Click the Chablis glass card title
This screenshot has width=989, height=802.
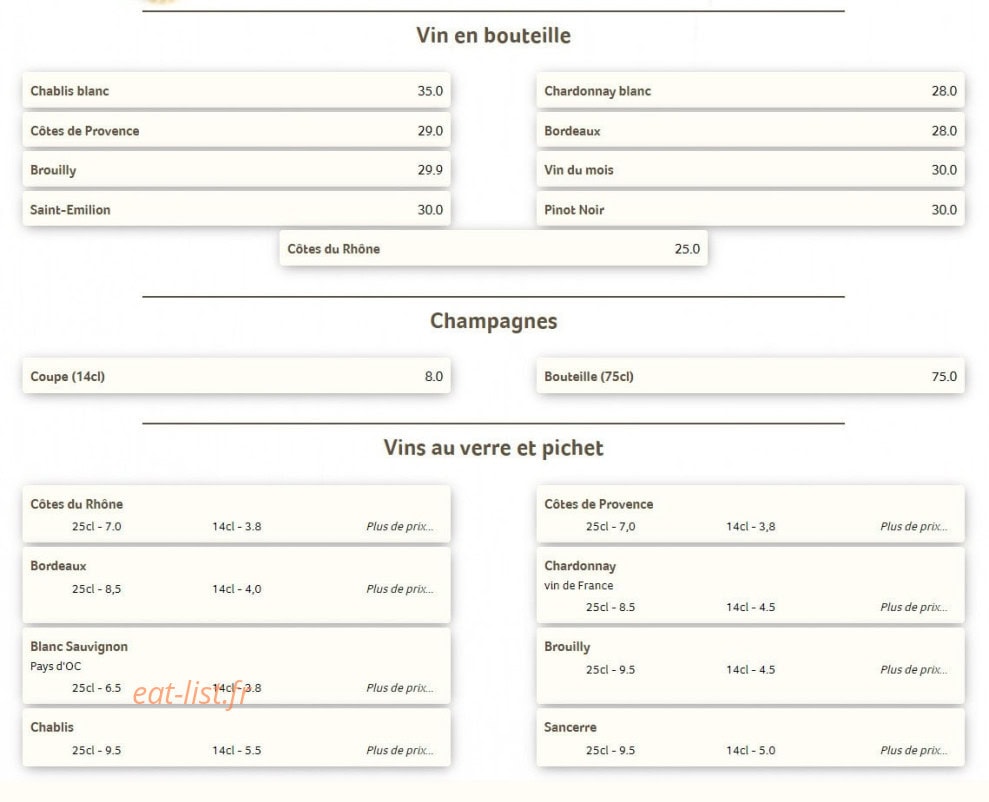(52, 727)
